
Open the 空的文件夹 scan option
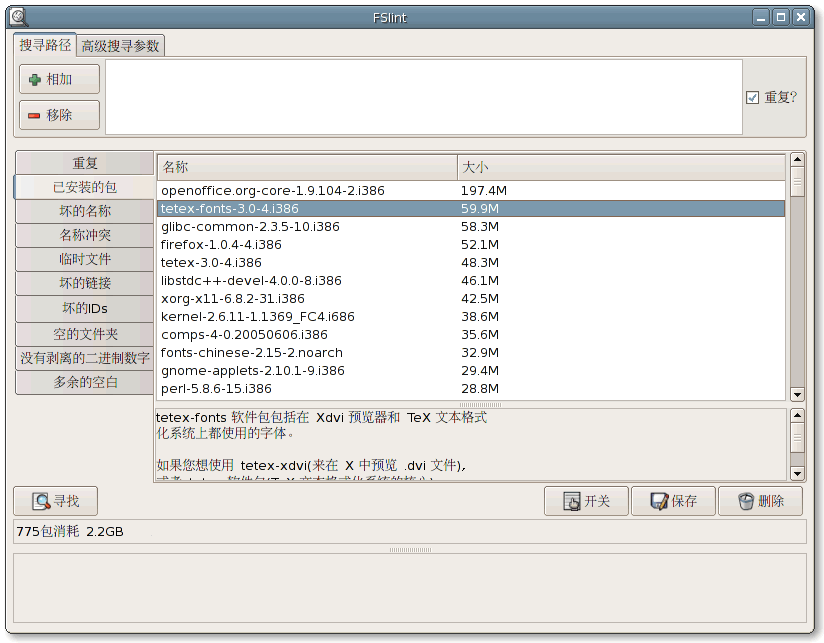click(x=83, y=331)
